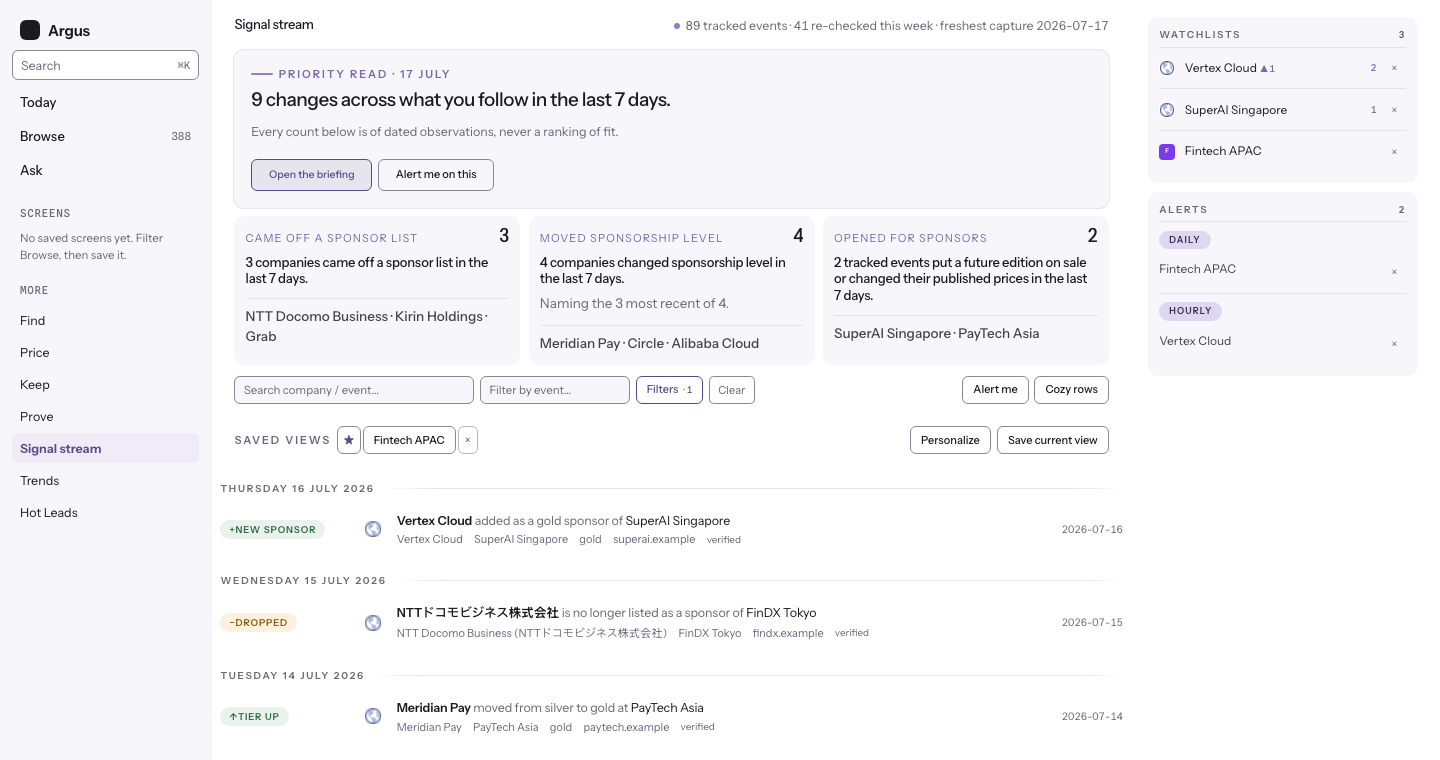This screenshot has width=1440, height=760.
Task: Focus the sidebar Search box
Action: click(106, 66)
